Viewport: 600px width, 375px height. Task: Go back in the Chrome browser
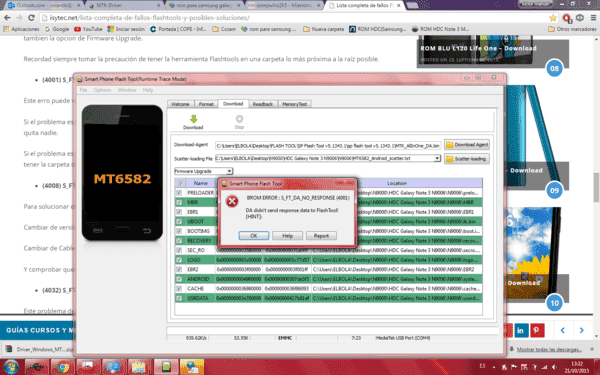(7, 18)
